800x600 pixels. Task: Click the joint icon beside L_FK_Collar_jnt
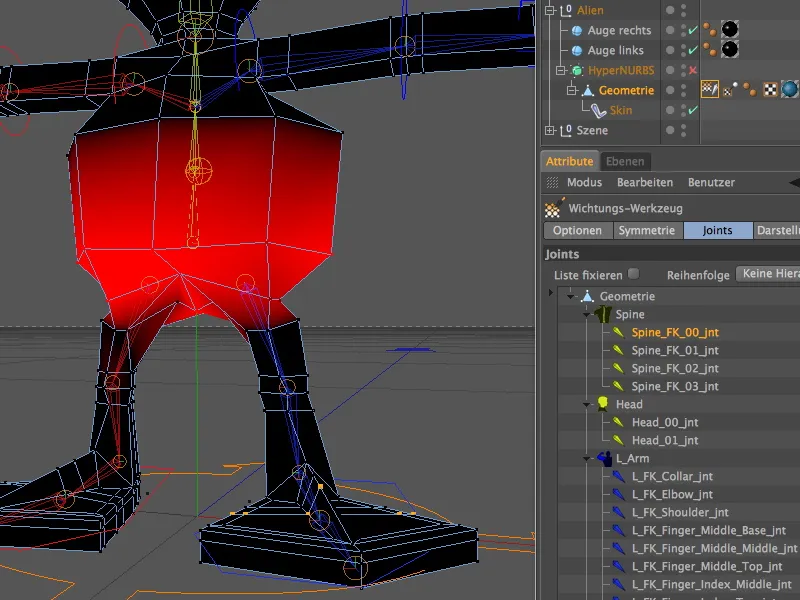click(x=618, y=476)
